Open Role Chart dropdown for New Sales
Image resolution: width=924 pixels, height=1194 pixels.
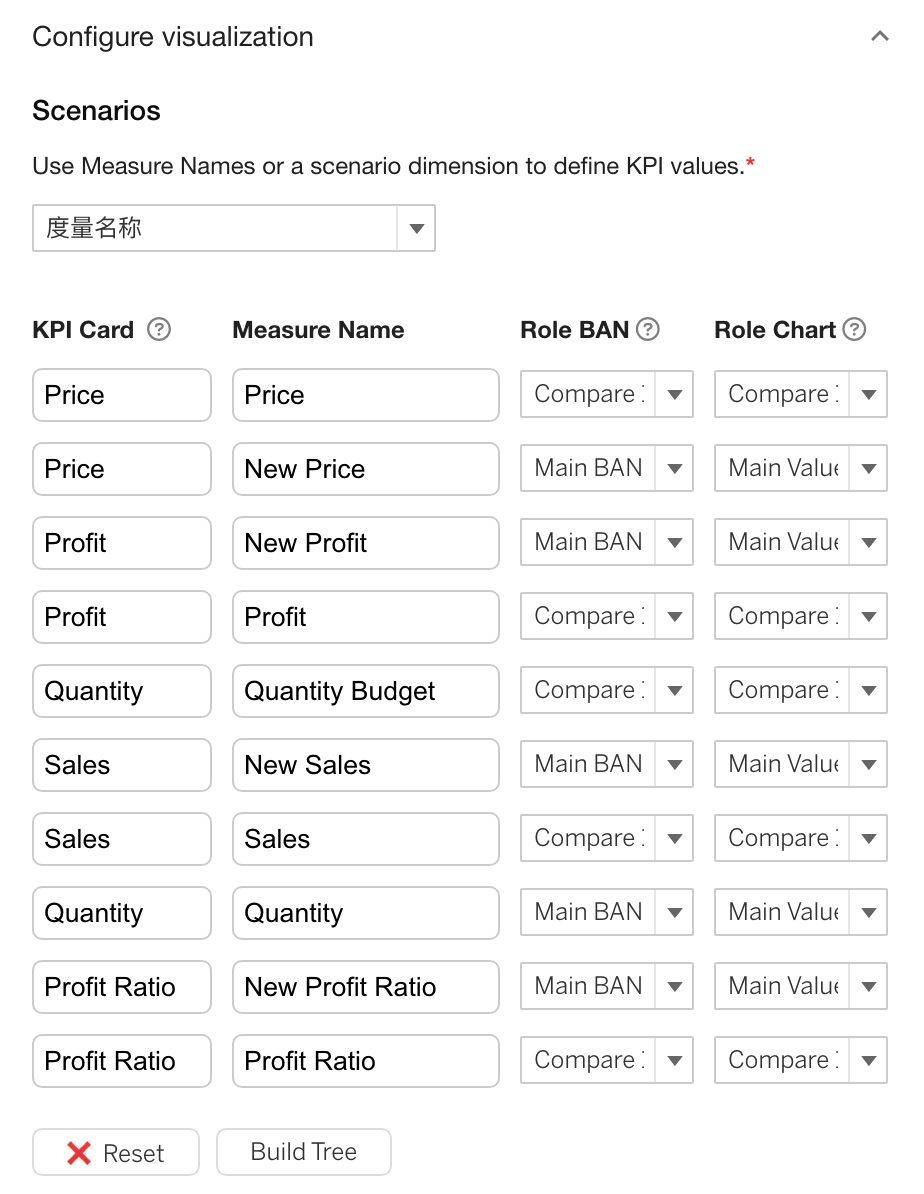click(x=801, y=764)
